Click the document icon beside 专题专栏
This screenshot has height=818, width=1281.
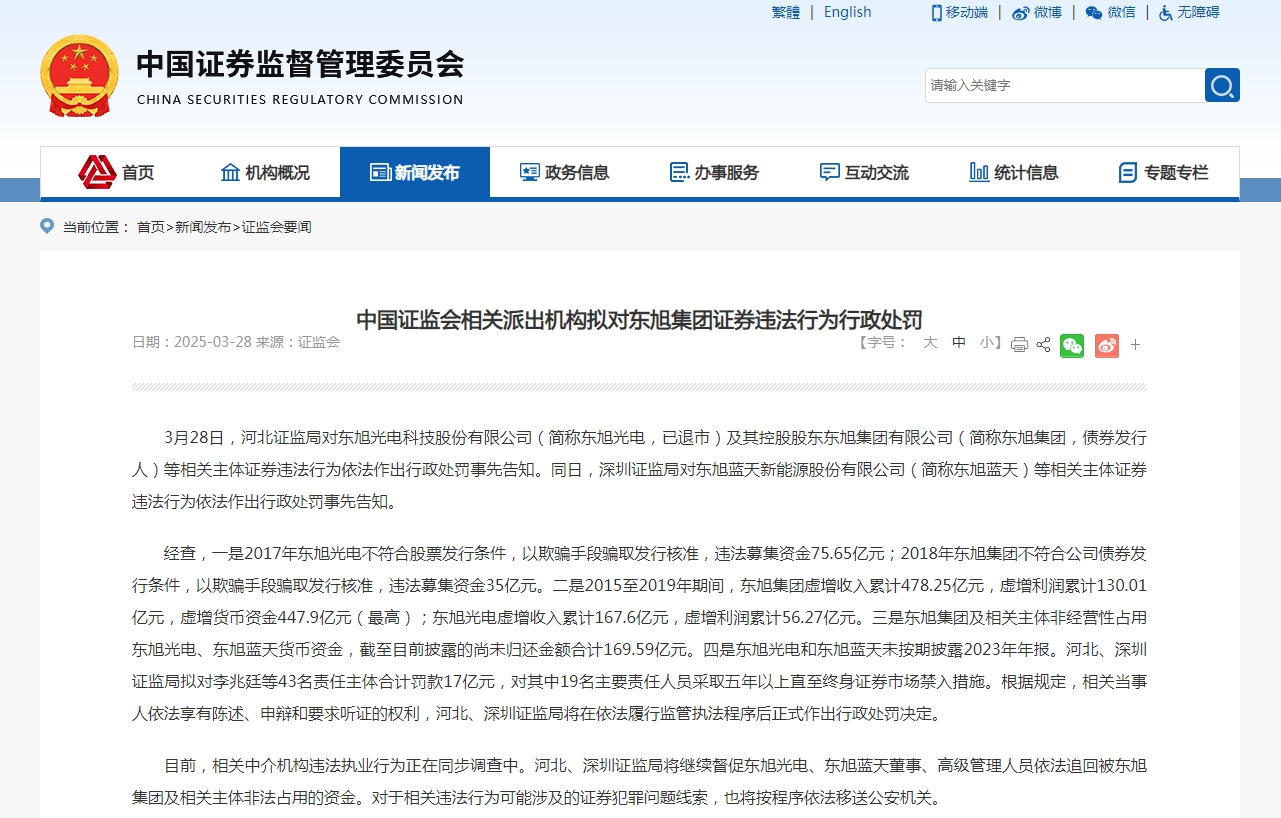(1128, 172)
